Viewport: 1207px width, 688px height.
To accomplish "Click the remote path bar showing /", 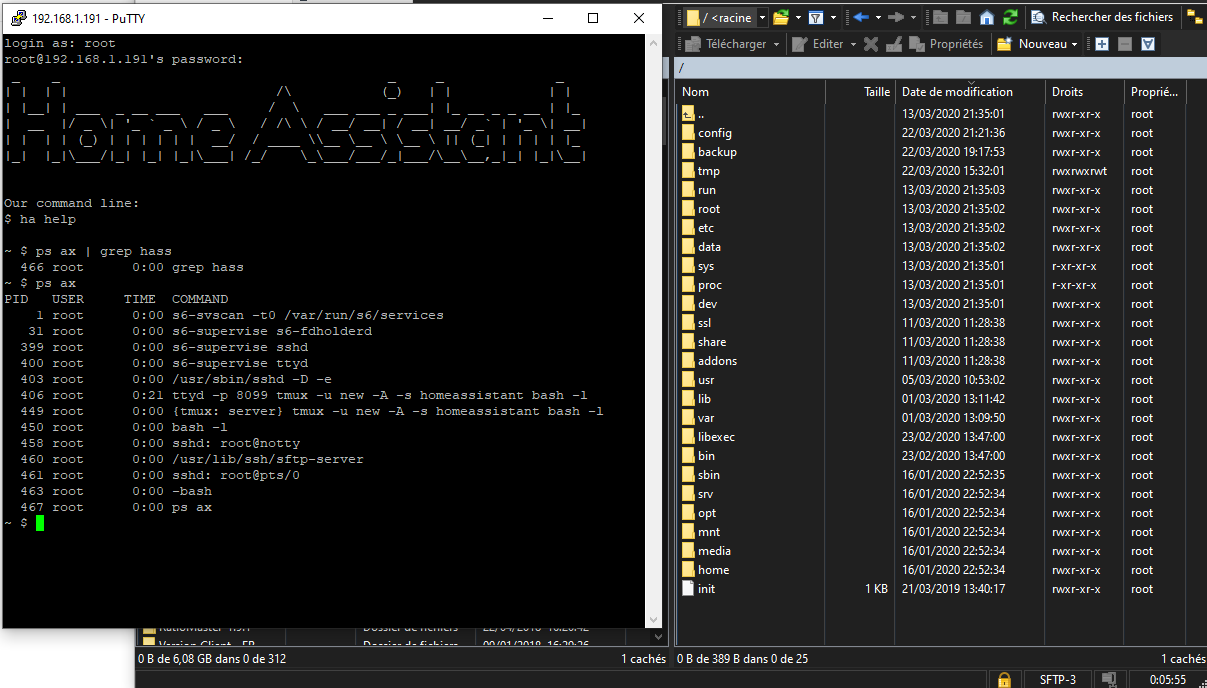I will 940,67.
